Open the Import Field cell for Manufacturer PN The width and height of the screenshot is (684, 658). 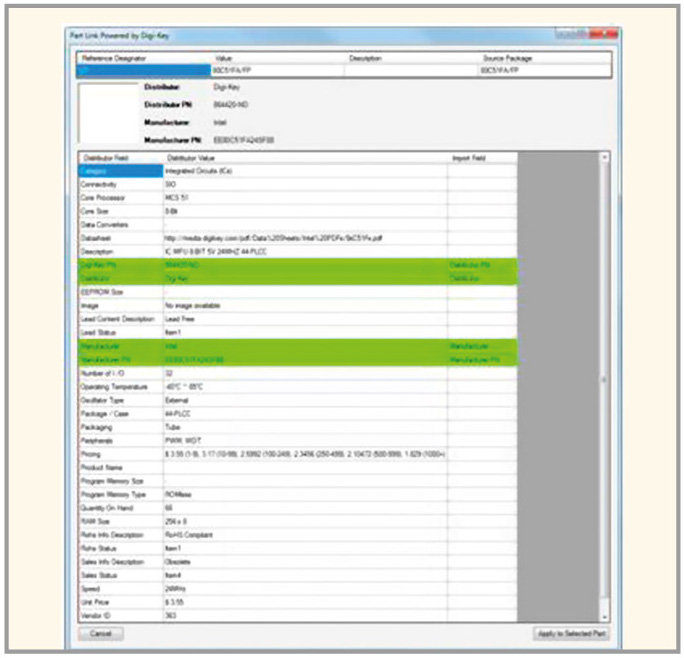pyautogui.click(x=481, y=358)
